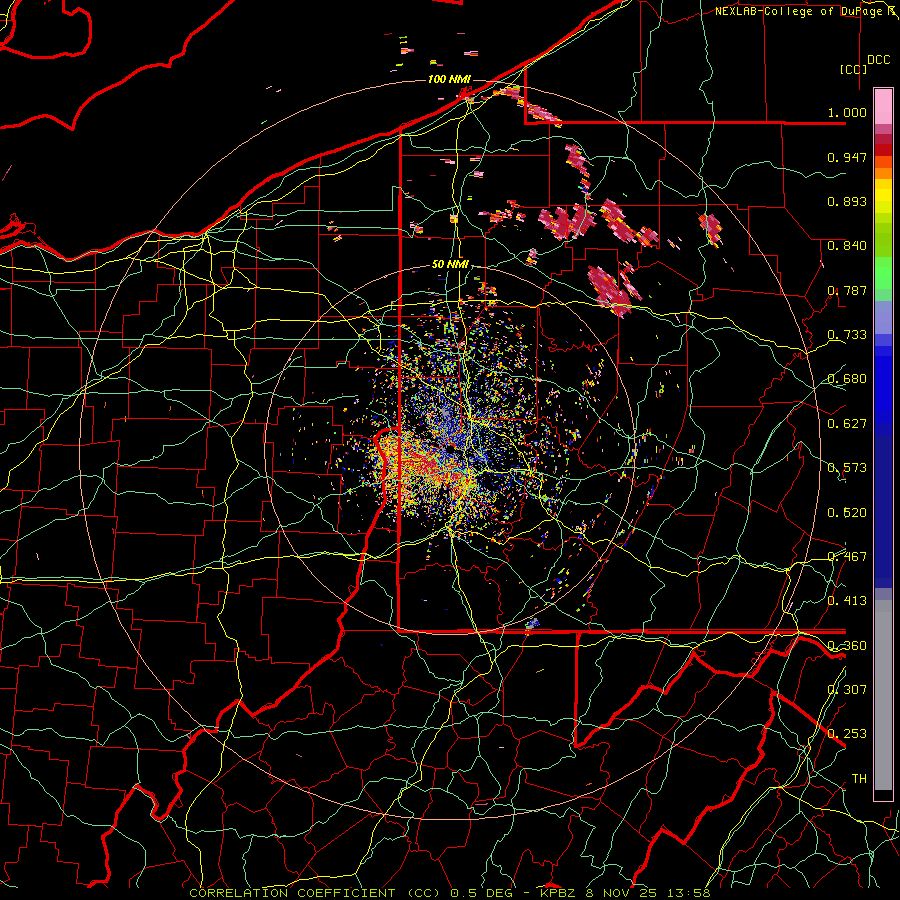
Task: Click the TH threshold label on legend
Action: [x=859, y=779]
